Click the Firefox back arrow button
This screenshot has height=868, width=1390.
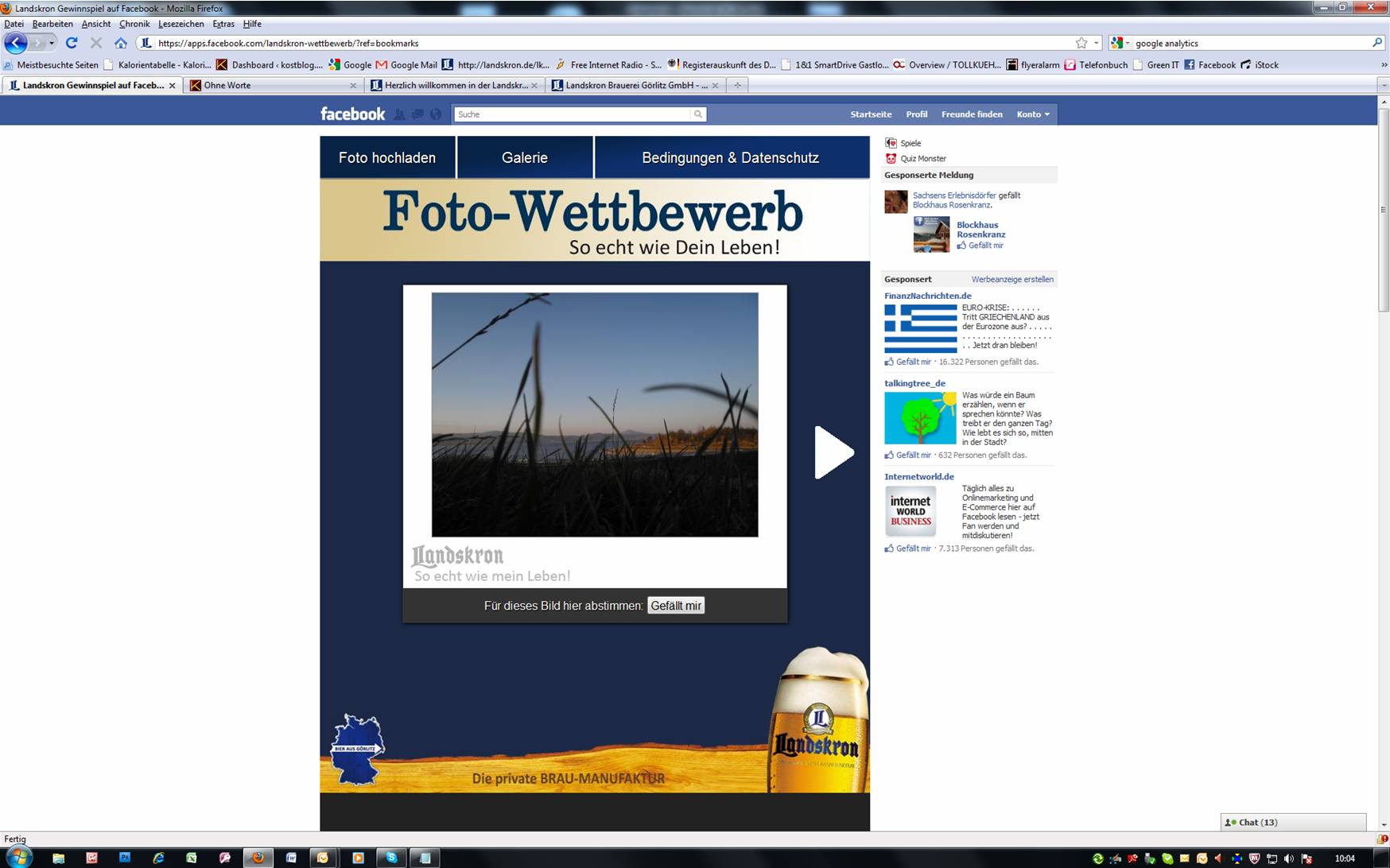[x=16, y=43]
